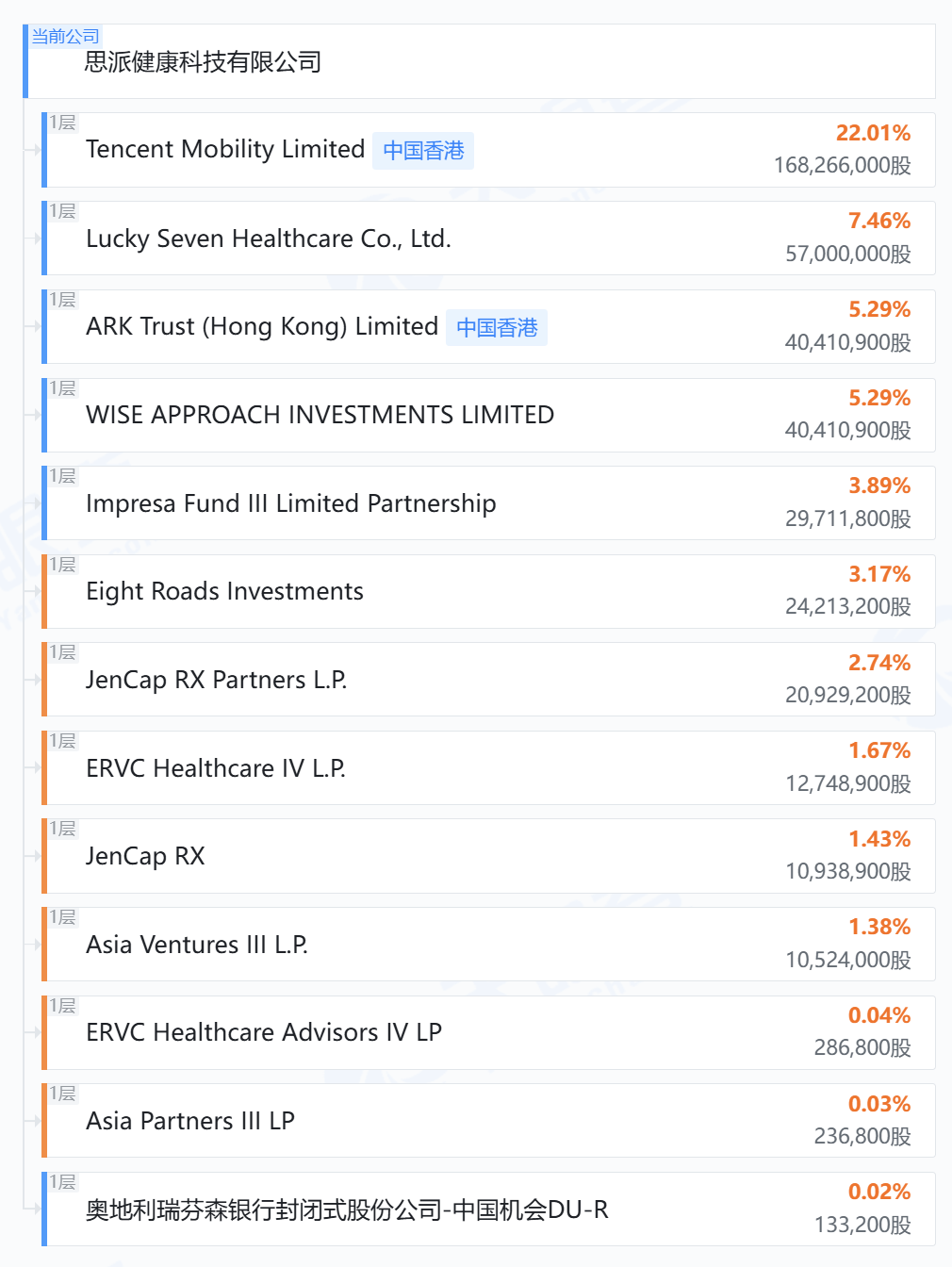Click the 22.01% shareholding figure
This screenshot has width=952, height=1267.
[873, 133]
